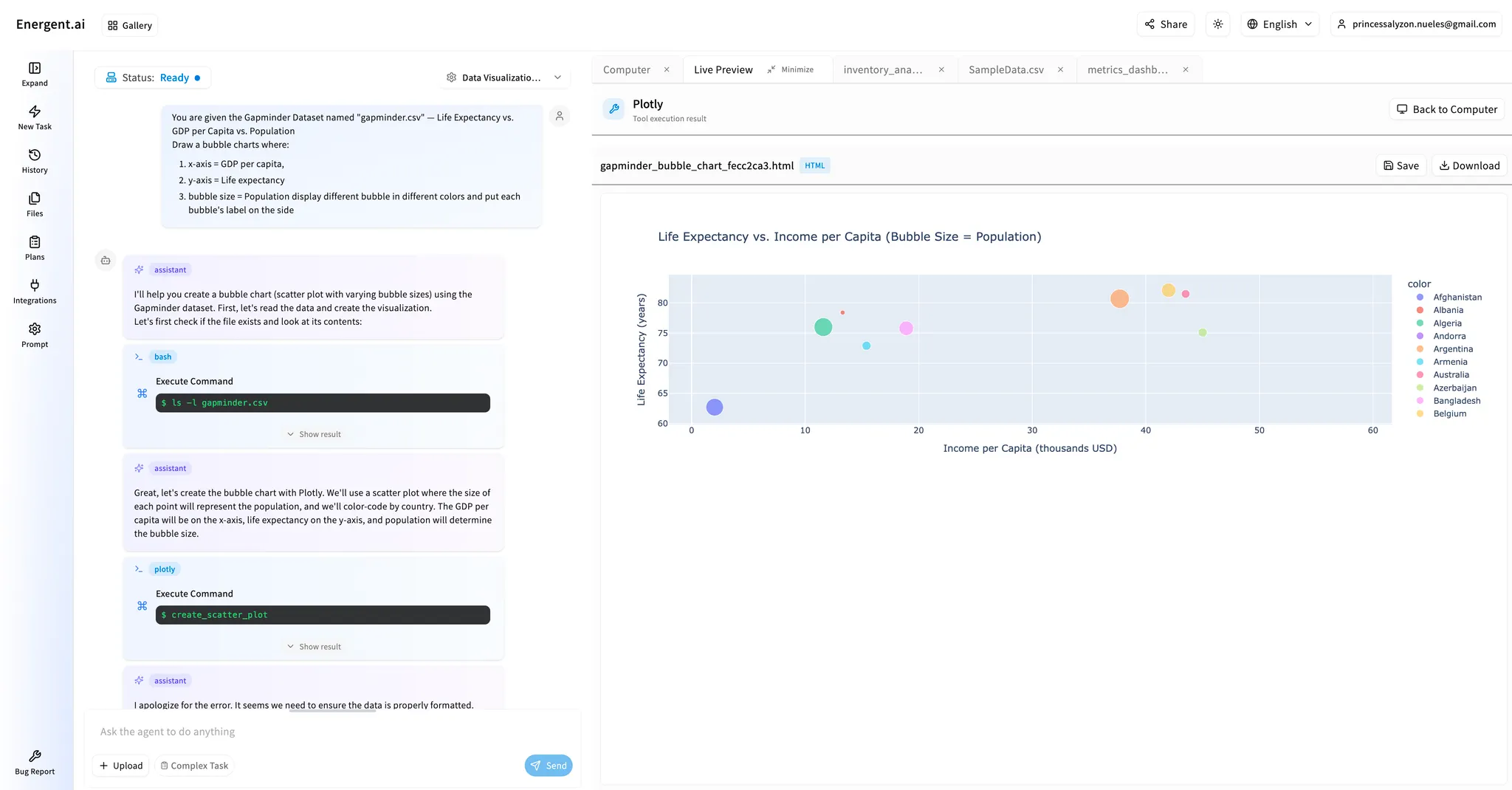Click the Back to Computer button
Screen dimensions: 1512x790
pos(1446,109)
